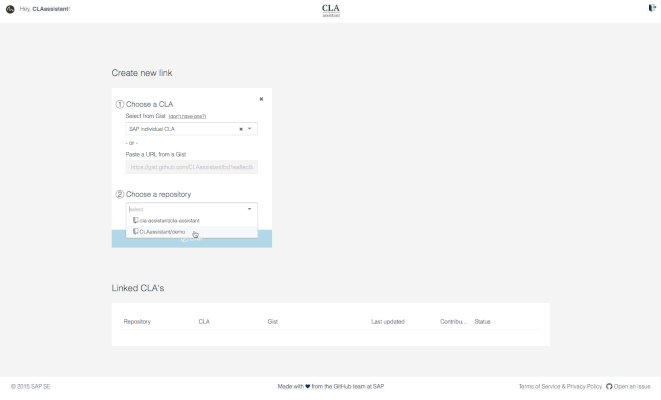Screen dimensions: 661x400
Task: Click the repo icon next to CLAassistant/demo
Action: tap(134, 232)
